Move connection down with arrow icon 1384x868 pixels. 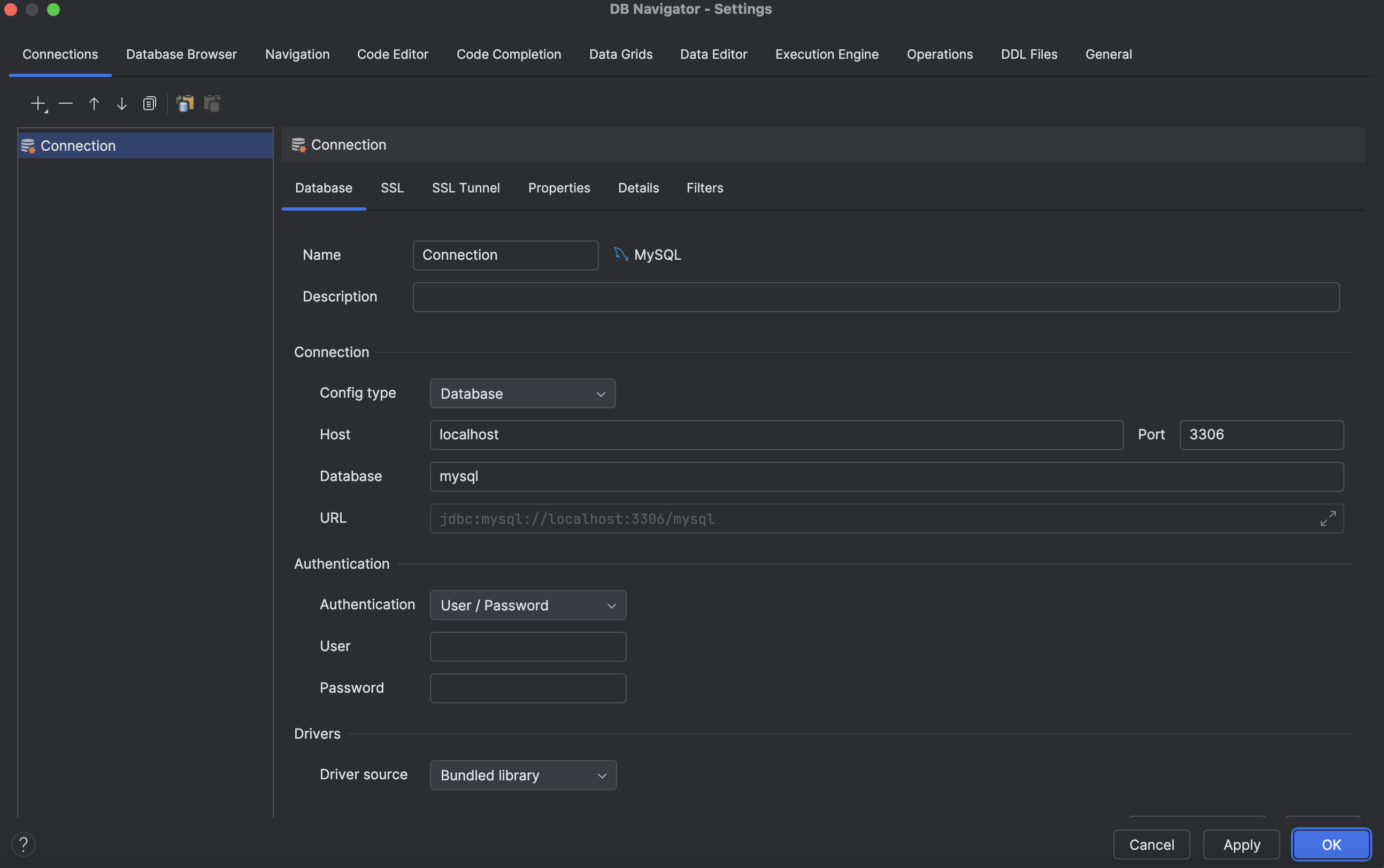(122, 103)
